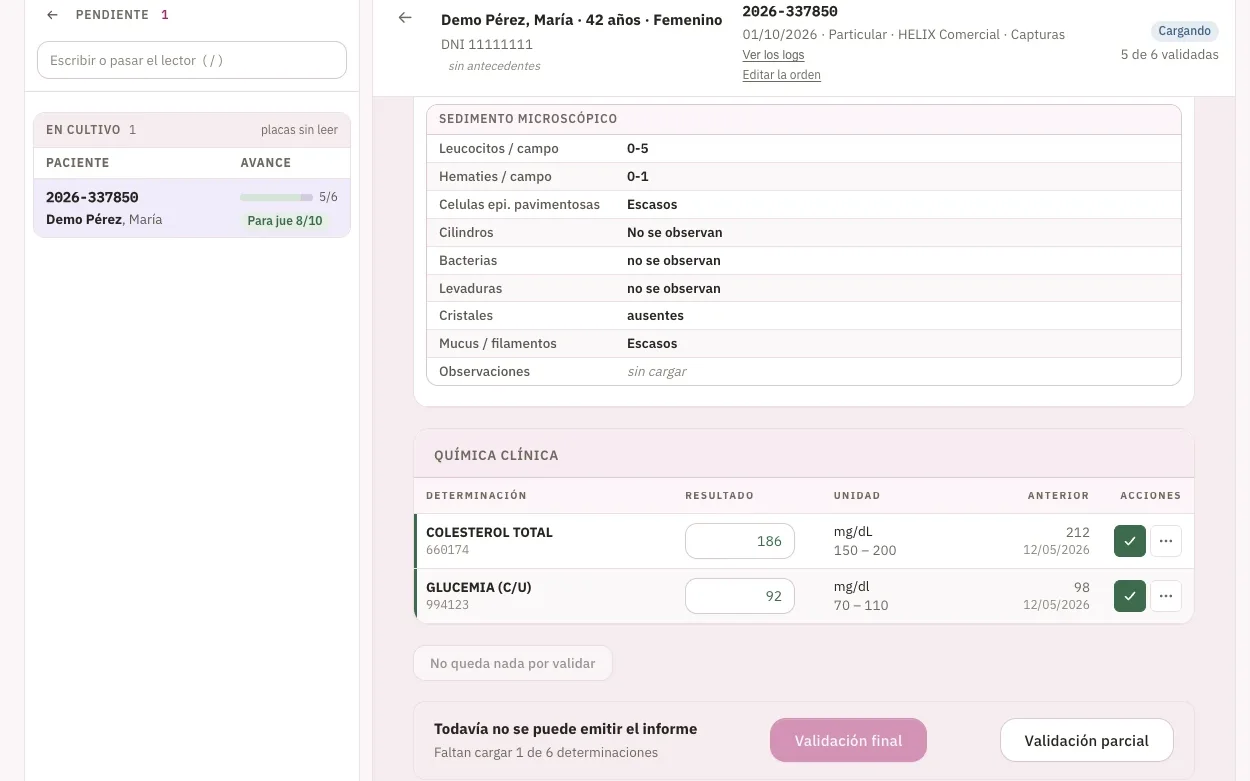
Task: Click Cristales value ausentes
Action: pyautogui.click(x=655, y=315)
